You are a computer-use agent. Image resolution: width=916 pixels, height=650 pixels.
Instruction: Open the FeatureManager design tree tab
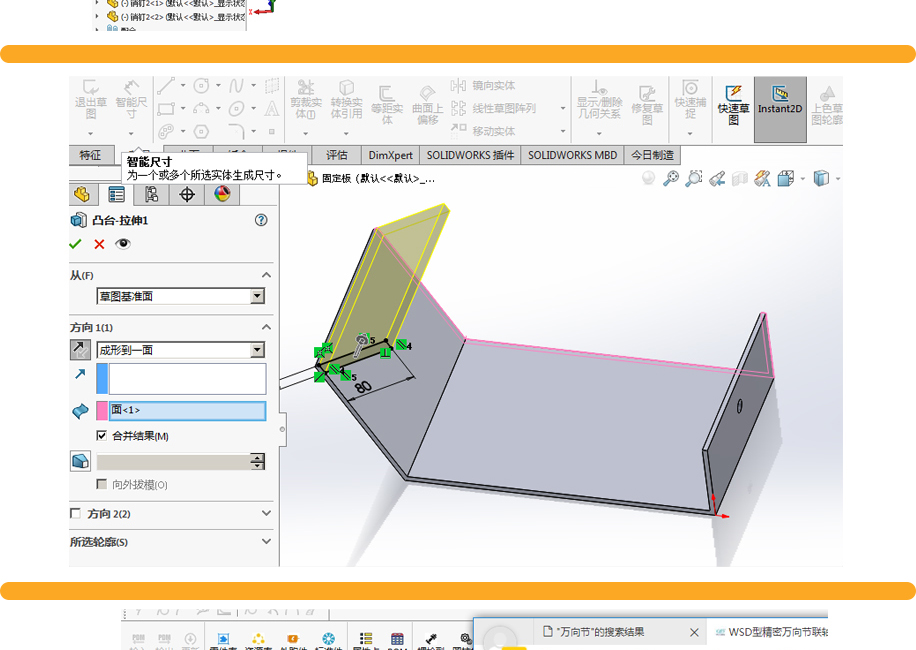point(82,194)
